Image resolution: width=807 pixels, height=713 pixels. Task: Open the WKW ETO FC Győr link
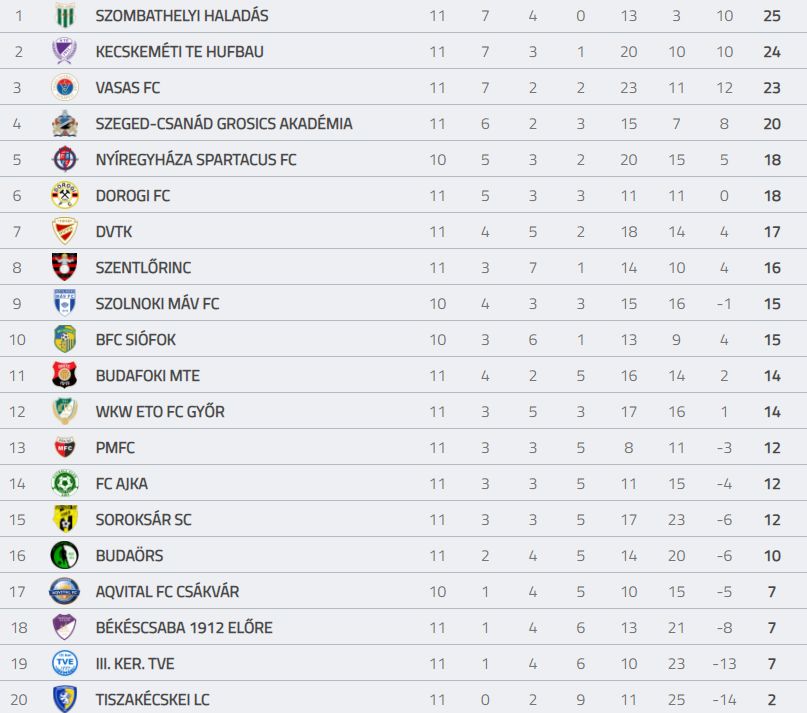coord(160,412)
